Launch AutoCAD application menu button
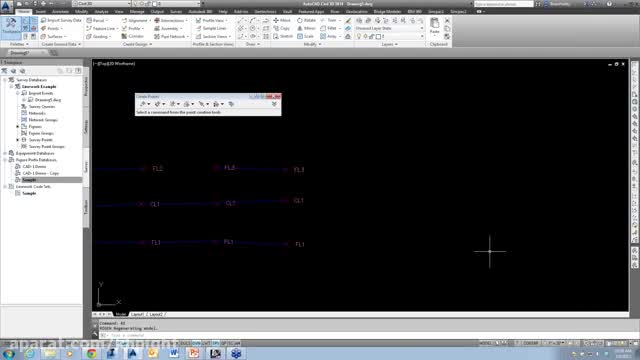Screen dimensions: 640x360 6,7
